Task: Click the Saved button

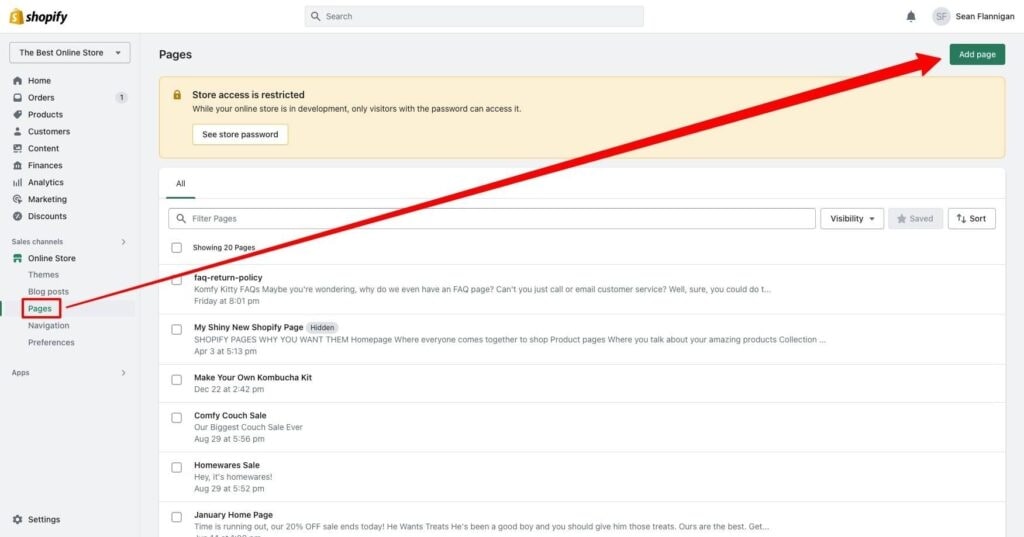Action: coord(915,219)
